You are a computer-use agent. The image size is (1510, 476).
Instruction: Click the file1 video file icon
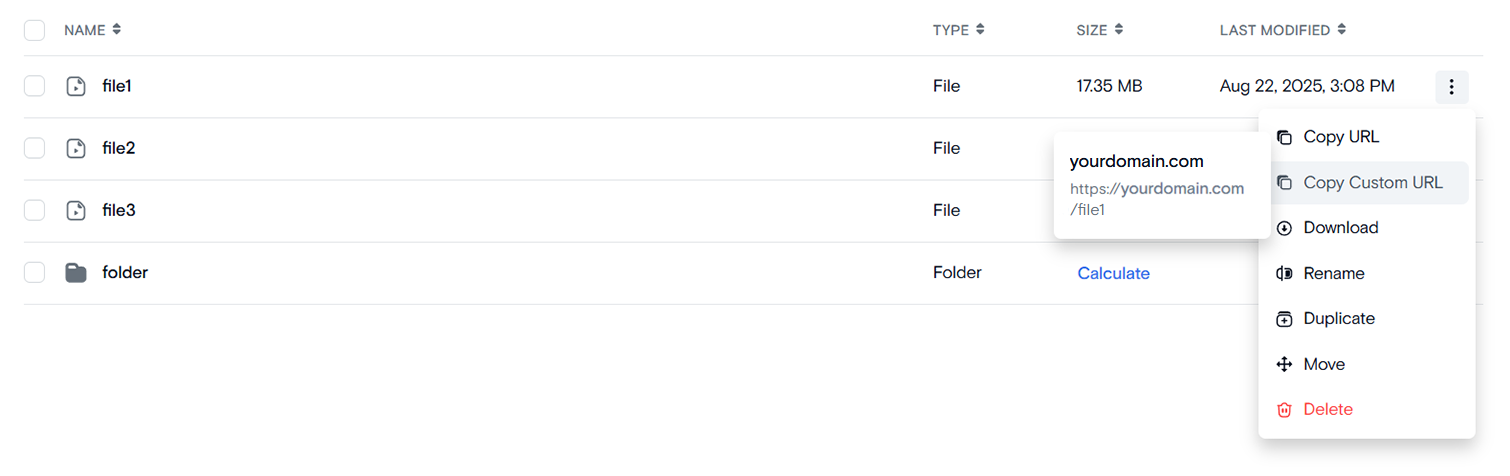coord(76,87)
